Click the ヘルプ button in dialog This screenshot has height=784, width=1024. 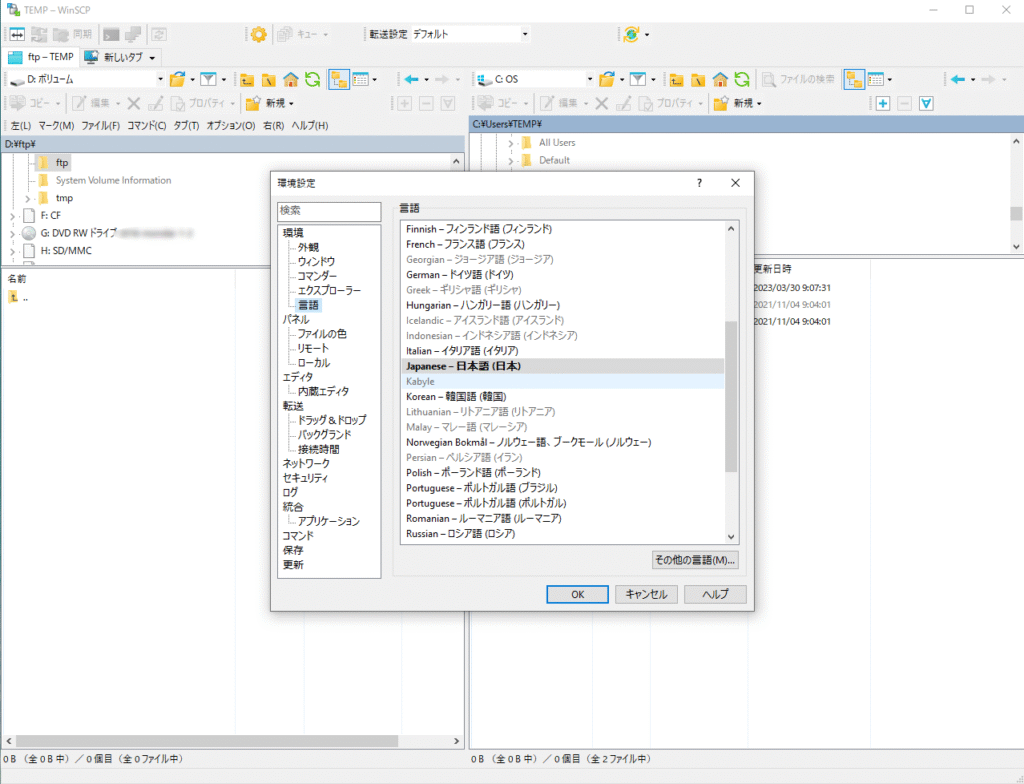coord(715,595)
